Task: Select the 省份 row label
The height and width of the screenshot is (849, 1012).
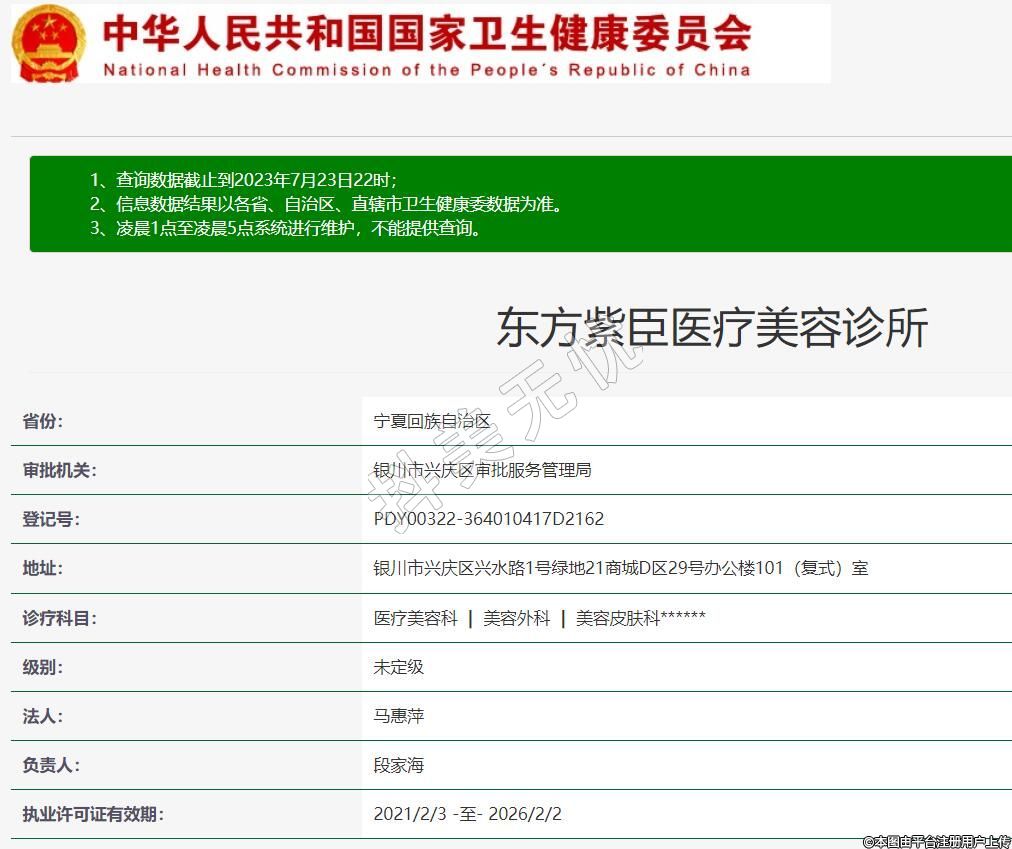Action: [x=43, y=421]
